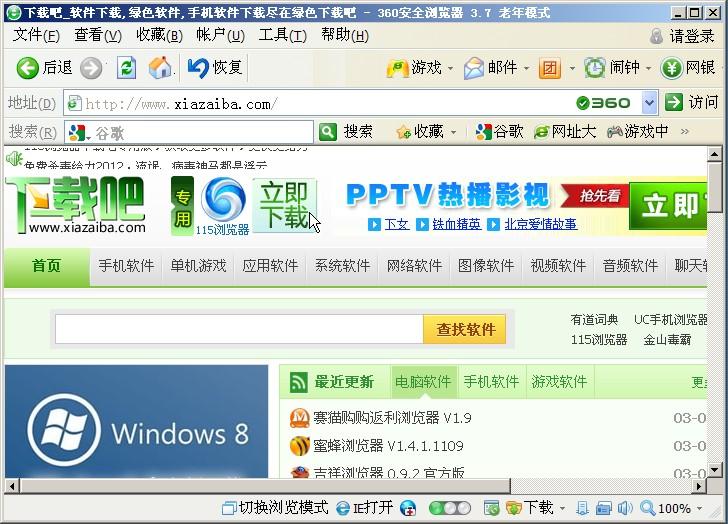Open the search engine selector dropdown
728x524 pixels.
pyautogui.click(x=88, y=138)
